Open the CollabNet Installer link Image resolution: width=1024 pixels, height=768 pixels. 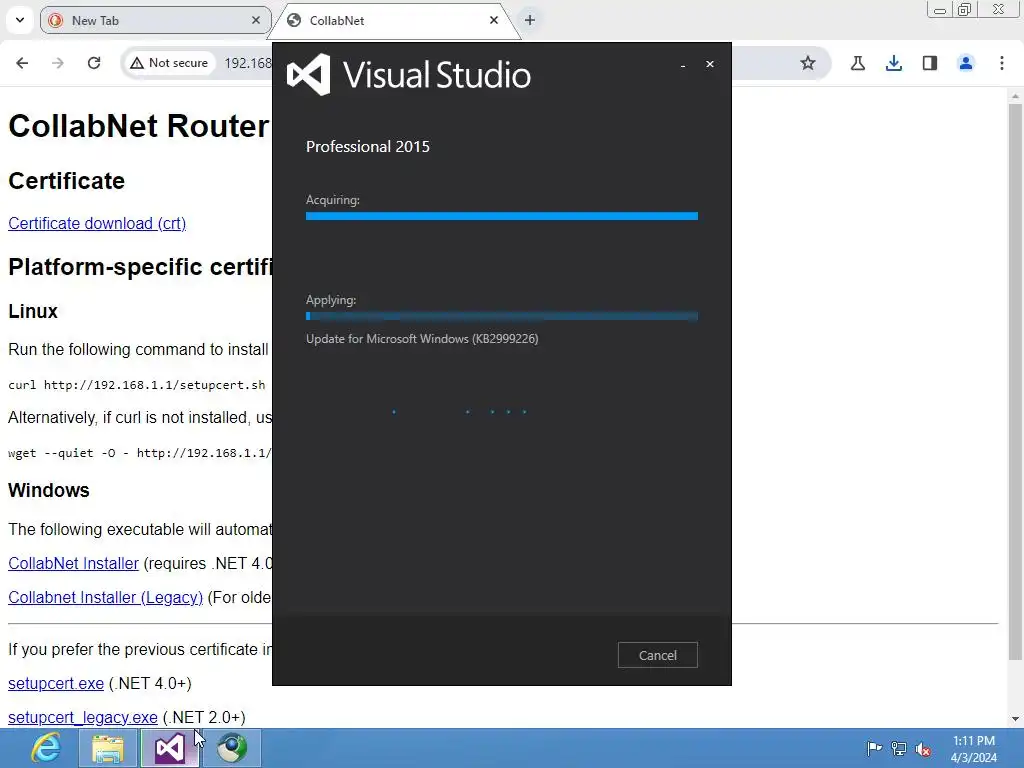(x=73, y=563)
